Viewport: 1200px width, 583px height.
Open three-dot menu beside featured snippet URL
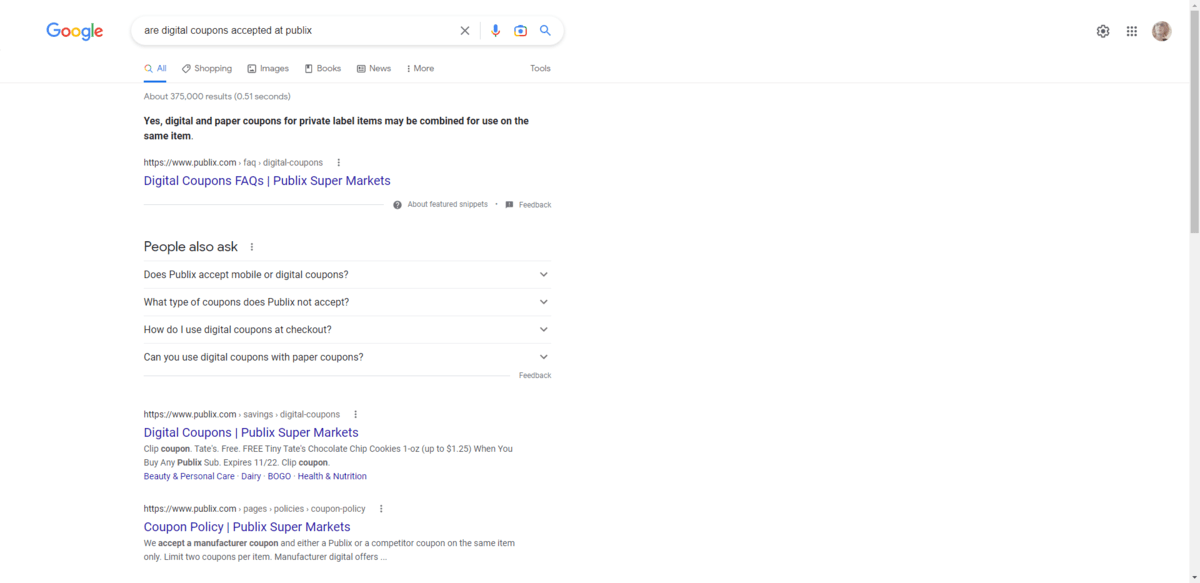(339, 162)
